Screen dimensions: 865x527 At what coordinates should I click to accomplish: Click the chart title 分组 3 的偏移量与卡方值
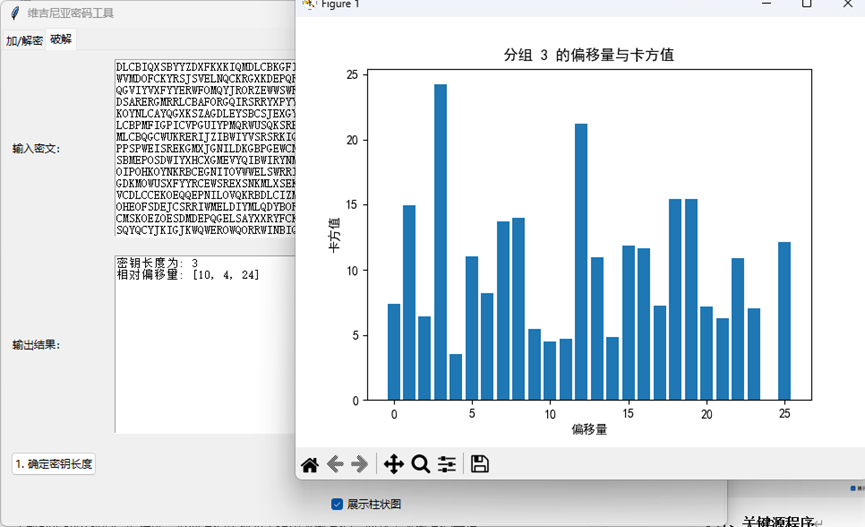(589, 55)
